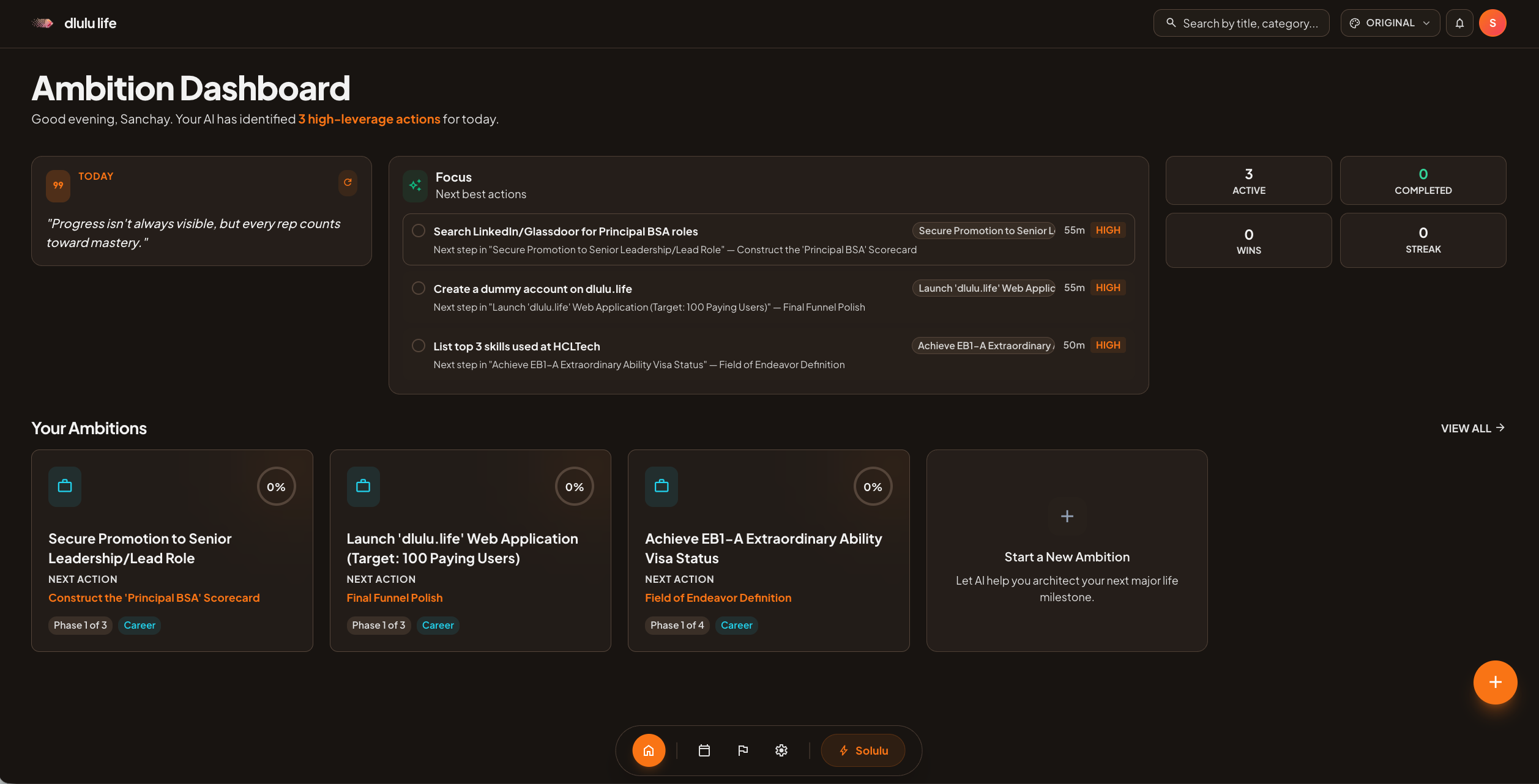Image resolution: width=1539 pixels, height=784 pixels.
Task: Open the user avatar S menu
Action: point(1492,23)
